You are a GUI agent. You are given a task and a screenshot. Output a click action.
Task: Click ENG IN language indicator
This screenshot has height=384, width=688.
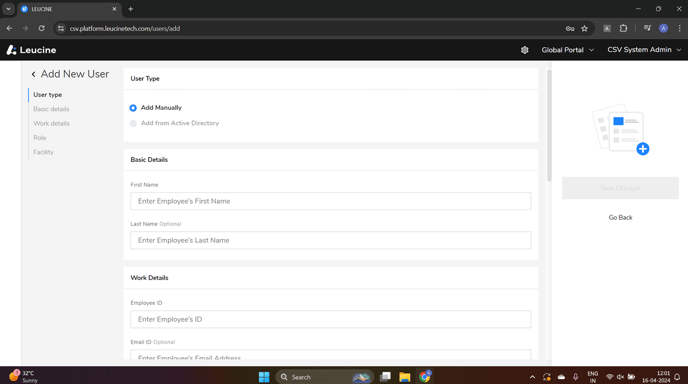[593, 377]
